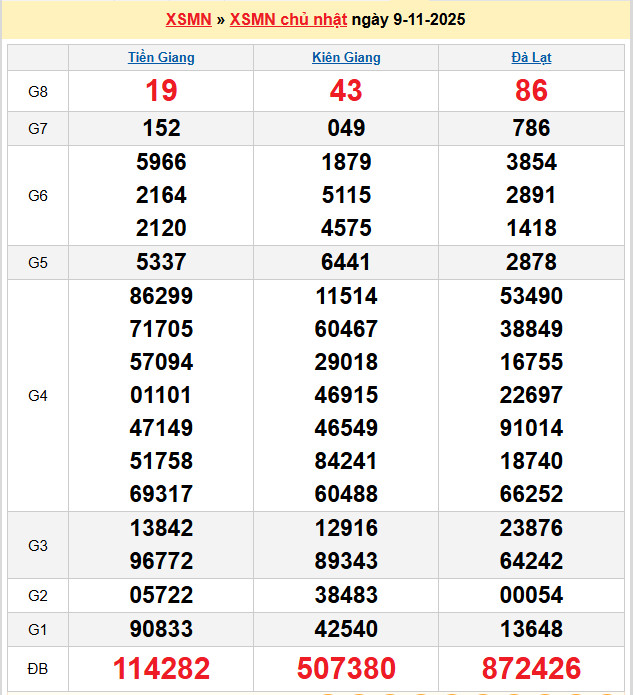Click the date text ngày 9-11-2025

[x=408, y=19]
